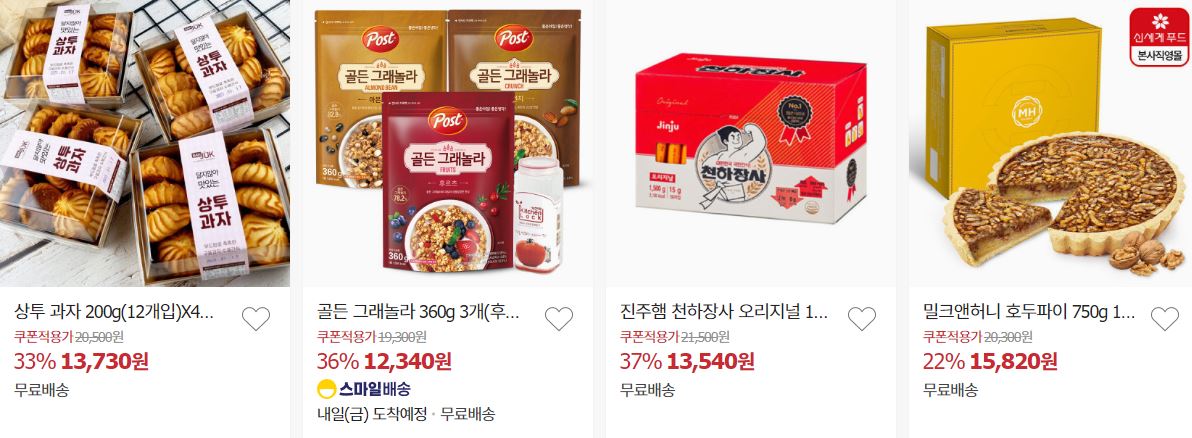Click the 22% 15,820원 price text
1192x438 pixels.
990,361
